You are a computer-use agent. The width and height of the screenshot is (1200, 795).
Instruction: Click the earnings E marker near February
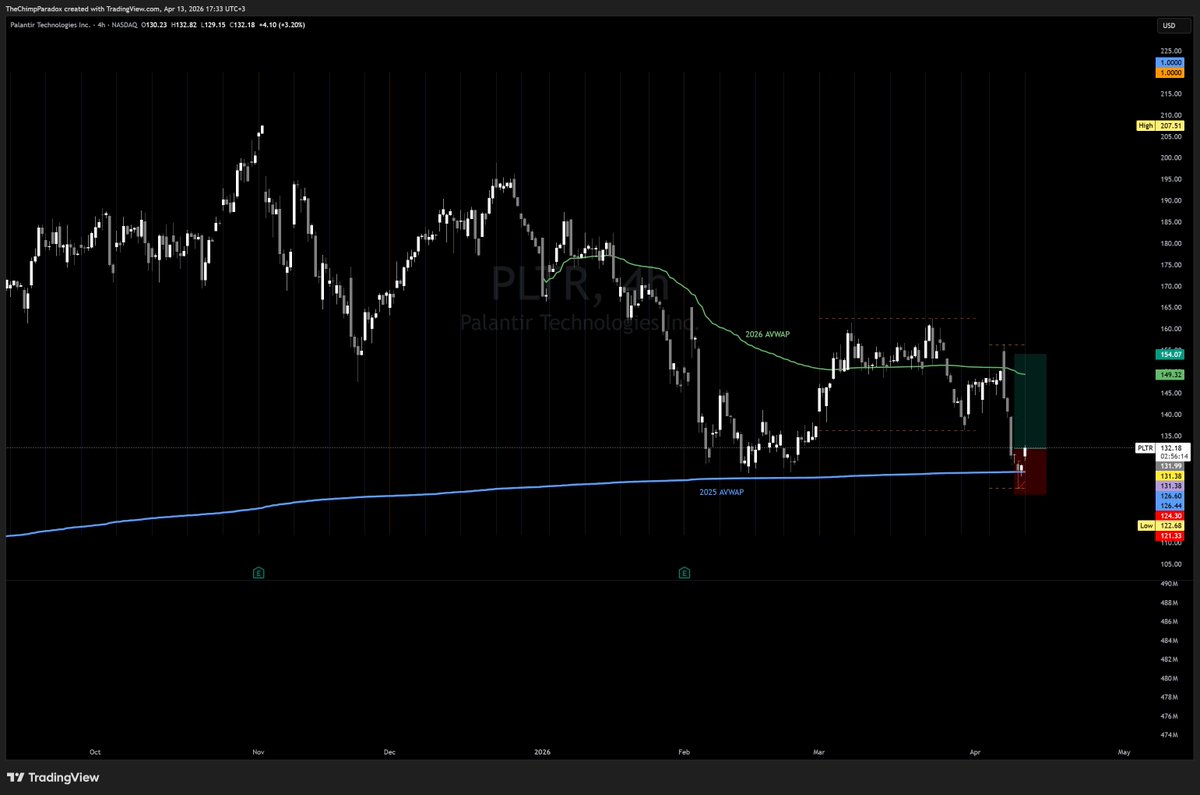click(685, 573)
